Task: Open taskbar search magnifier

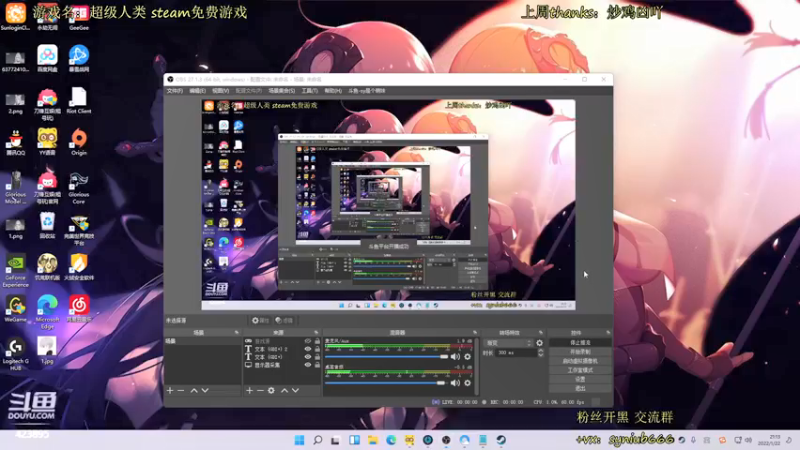Action: pyautogui.click(x=317, y=440)
